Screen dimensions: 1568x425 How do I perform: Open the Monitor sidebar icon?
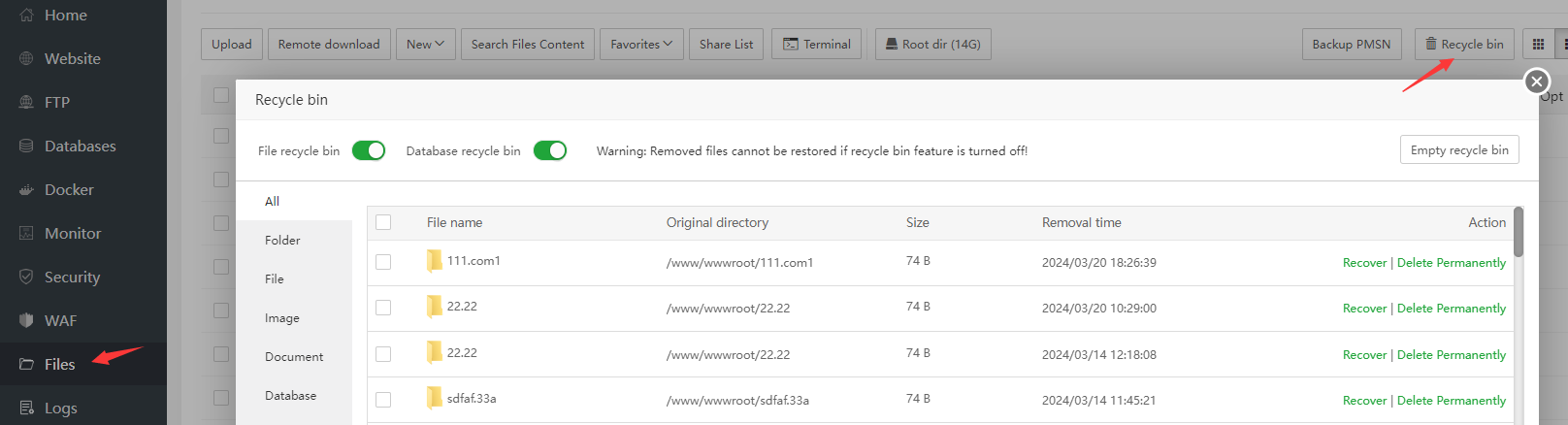(26, 234)
